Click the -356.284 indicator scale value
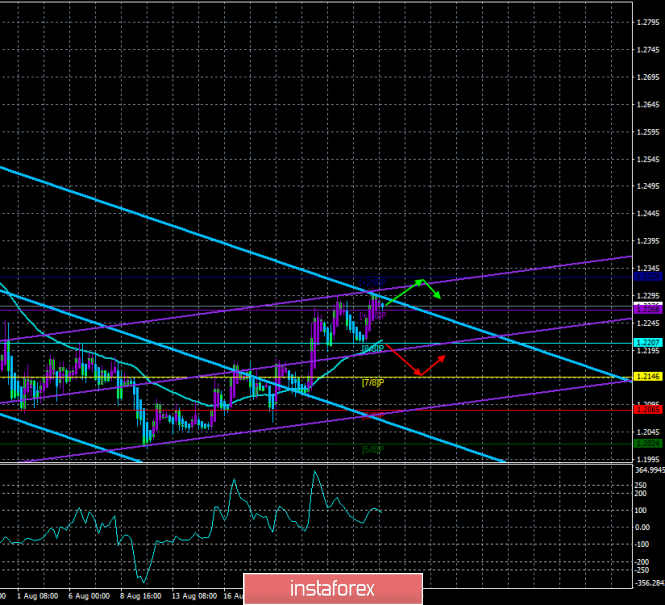This screenshot has width=665, height=605. click(x=648, y=583)
